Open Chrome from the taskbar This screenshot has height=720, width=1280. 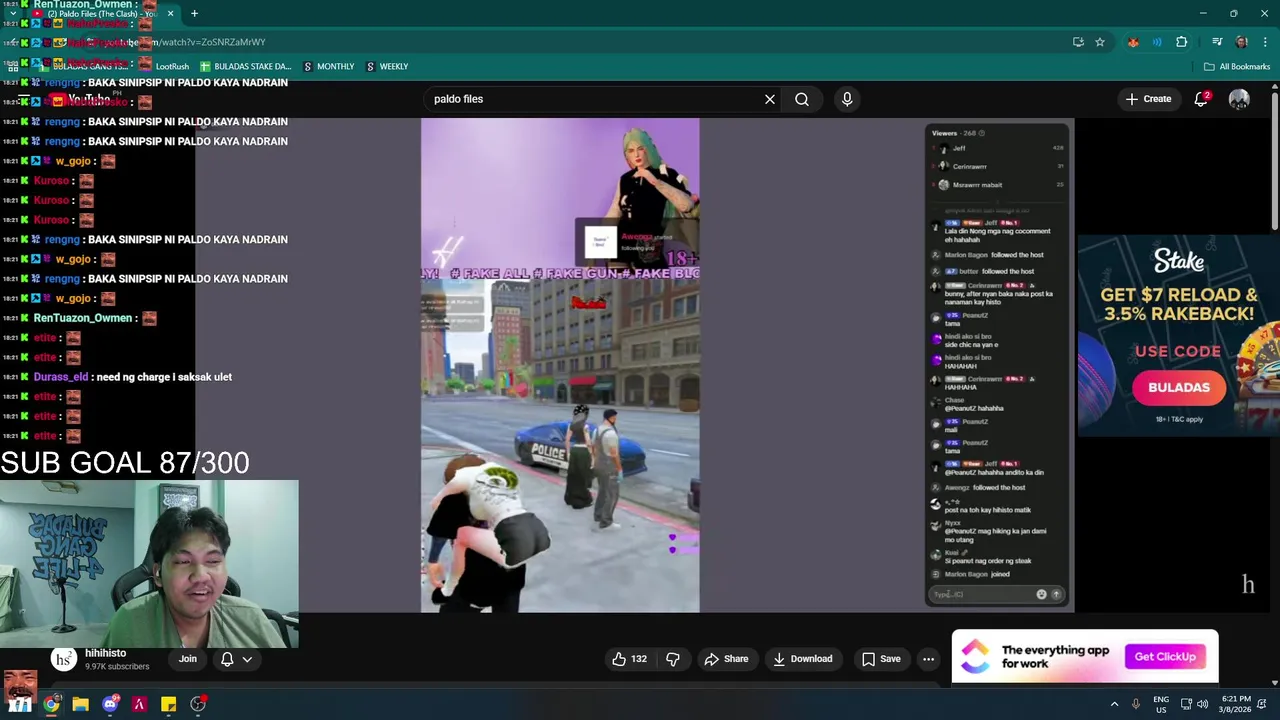tap(51, 704)
